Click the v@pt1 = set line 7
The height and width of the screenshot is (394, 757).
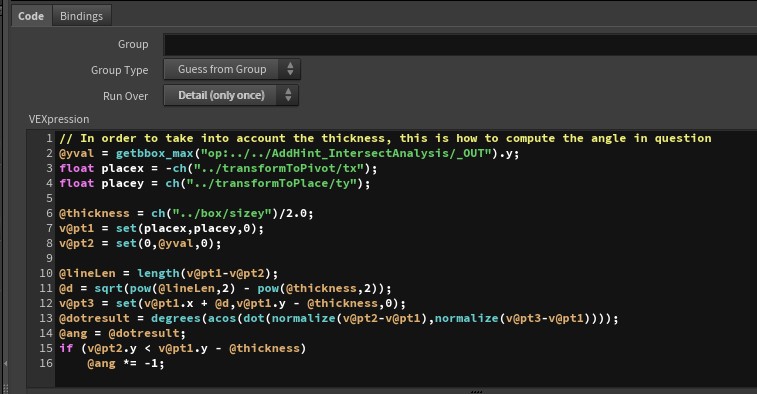coord(162,228)
